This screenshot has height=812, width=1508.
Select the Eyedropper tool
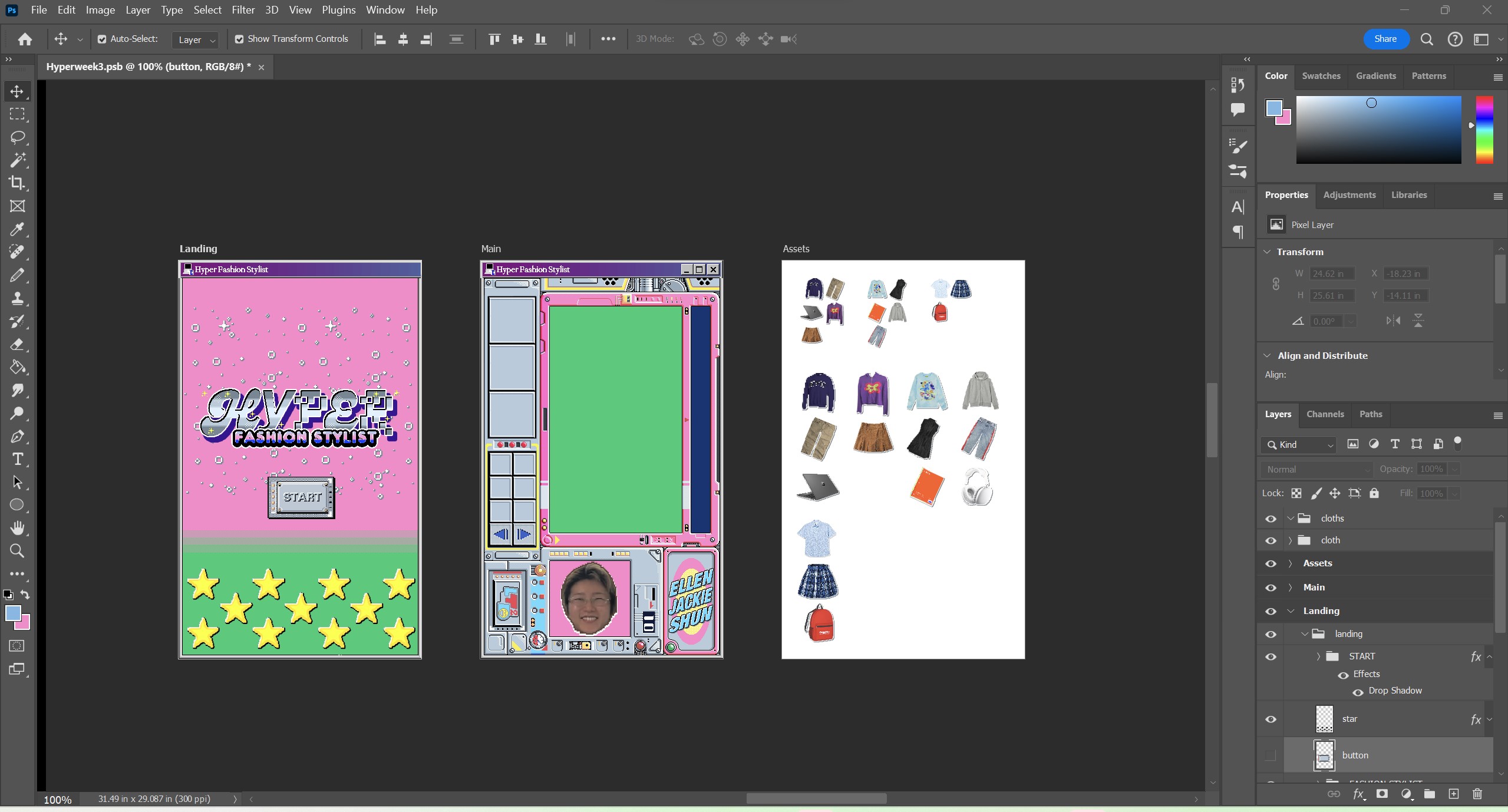coord(17,229)
